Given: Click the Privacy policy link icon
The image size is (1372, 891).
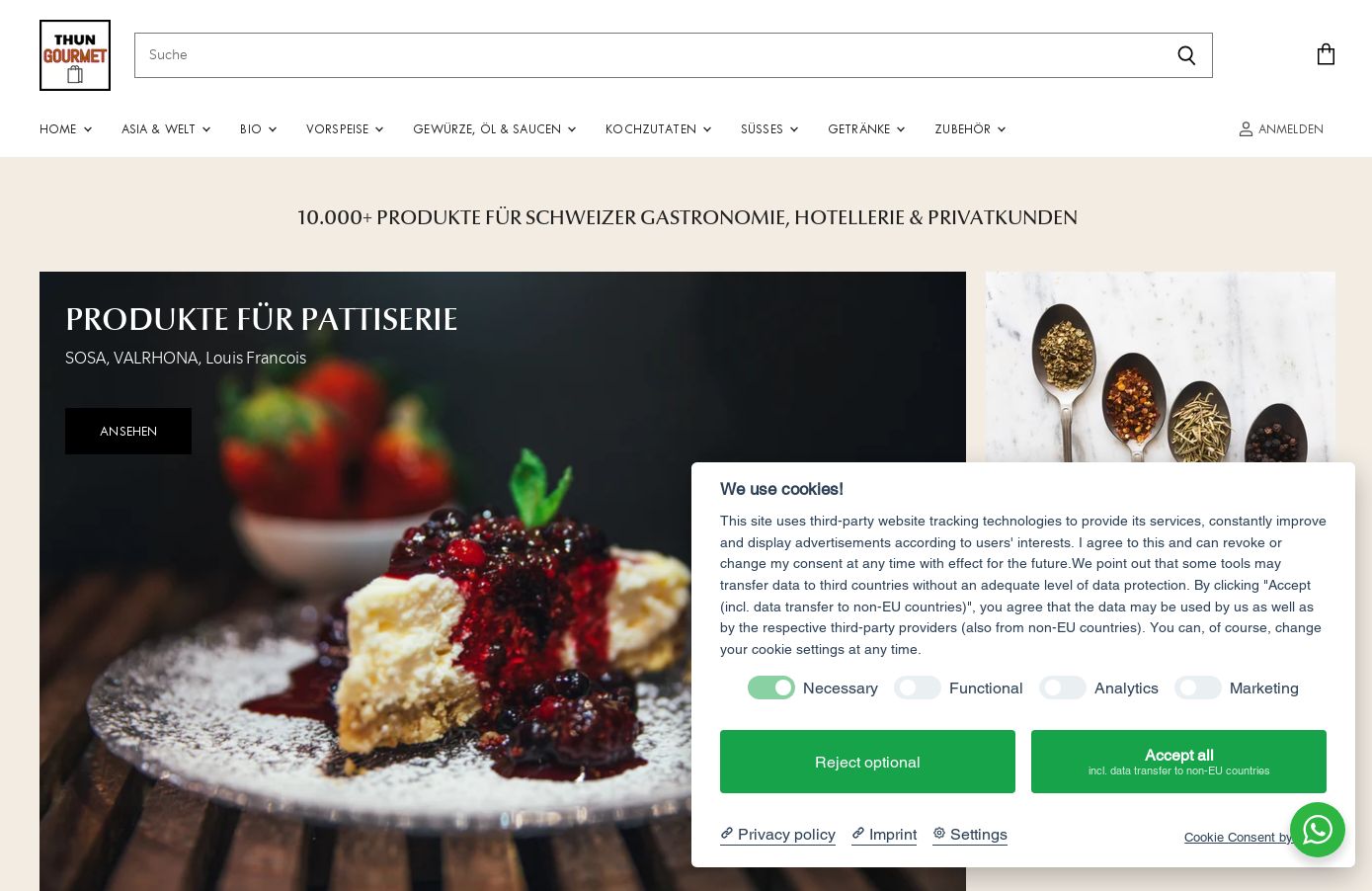Looking at the screenshot, I should [726, 834].
